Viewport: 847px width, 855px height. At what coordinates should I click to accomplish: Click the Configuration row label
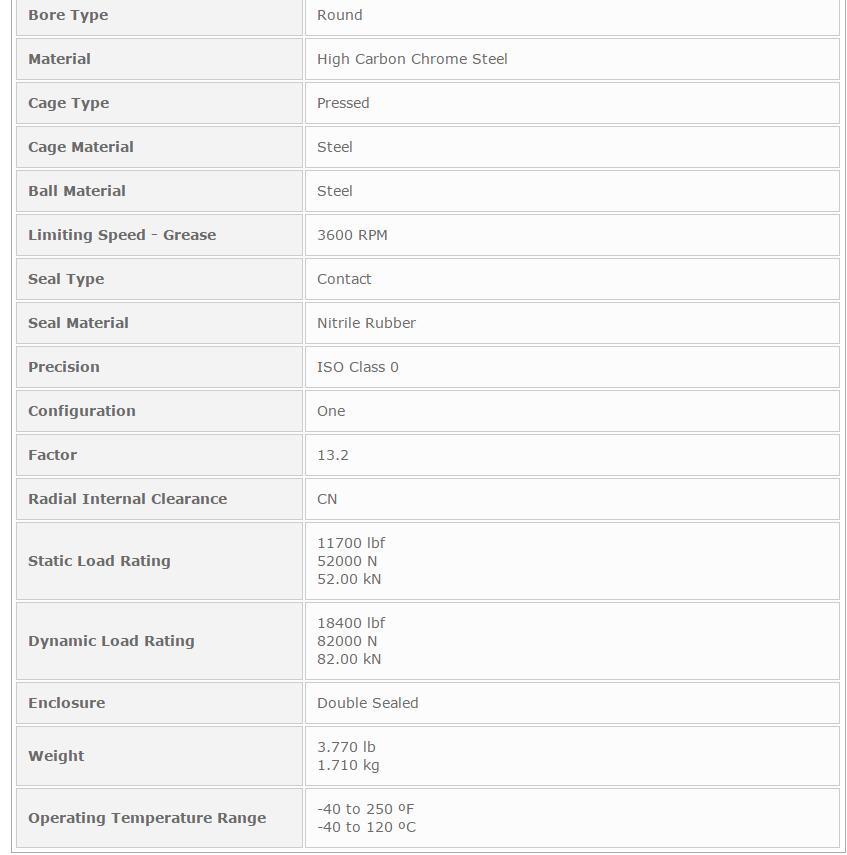[x=82, y=411]
